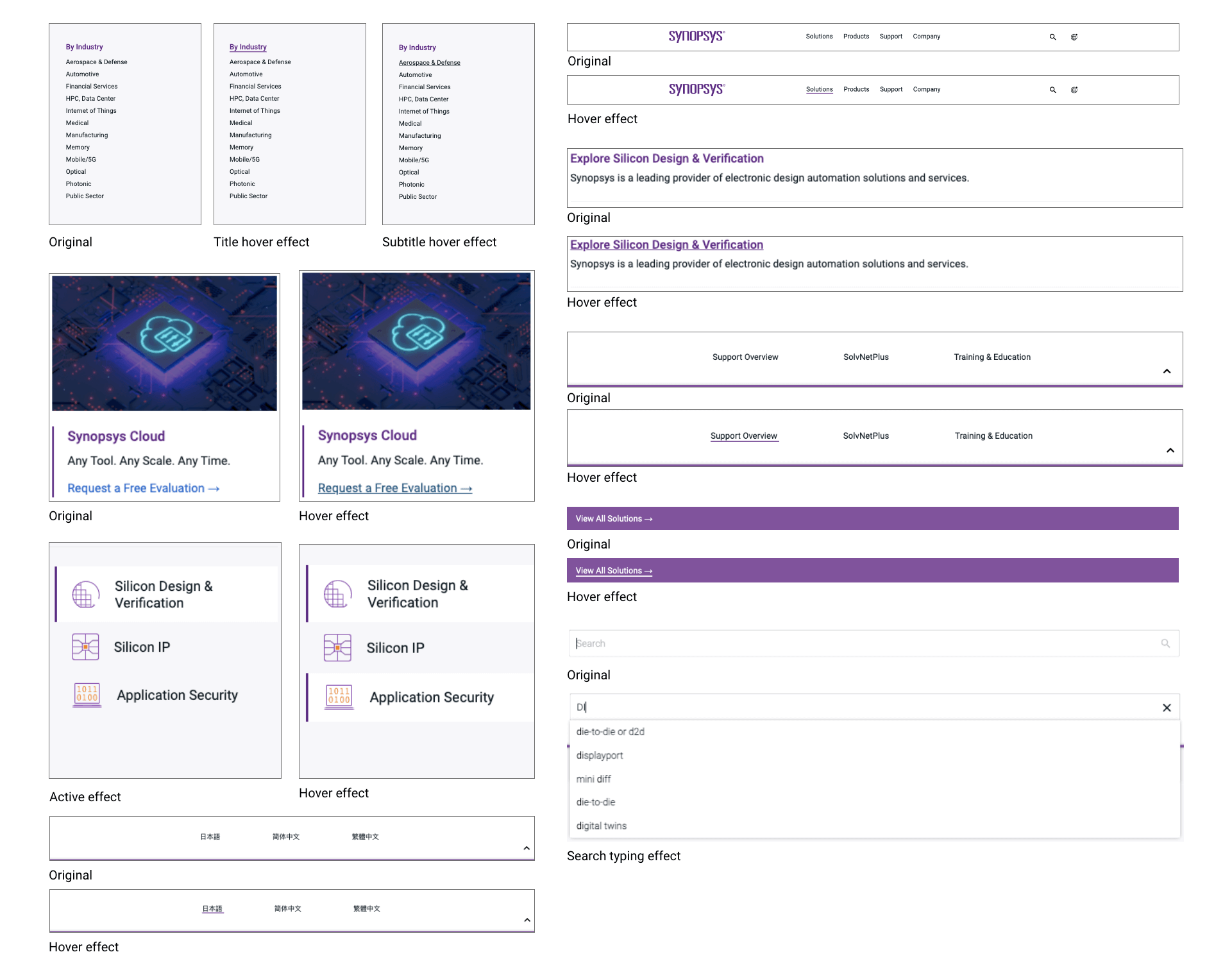Select the Silicon Design & Verification grid icon
Image resolution: width=1232 pixels, height=977 pixels.
pos(86,594)
